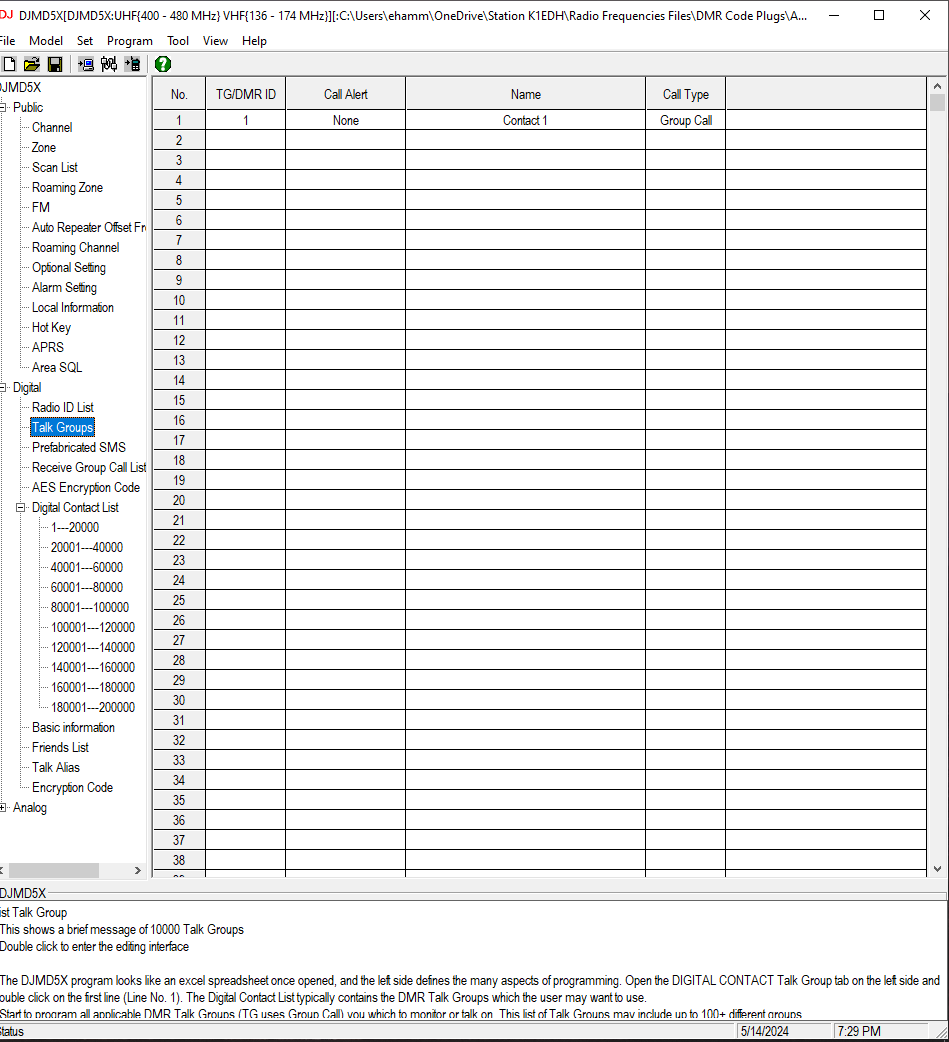Open Auto Repeater Offset tree item
This screenshot has height=1042, width=949.
tap(88, 227)
